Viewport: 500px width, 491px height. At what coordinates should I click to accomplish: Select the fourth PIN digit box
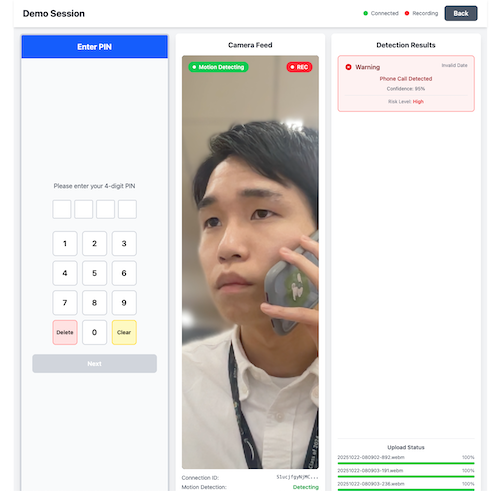pyautogui.click(x=127, y=209)
